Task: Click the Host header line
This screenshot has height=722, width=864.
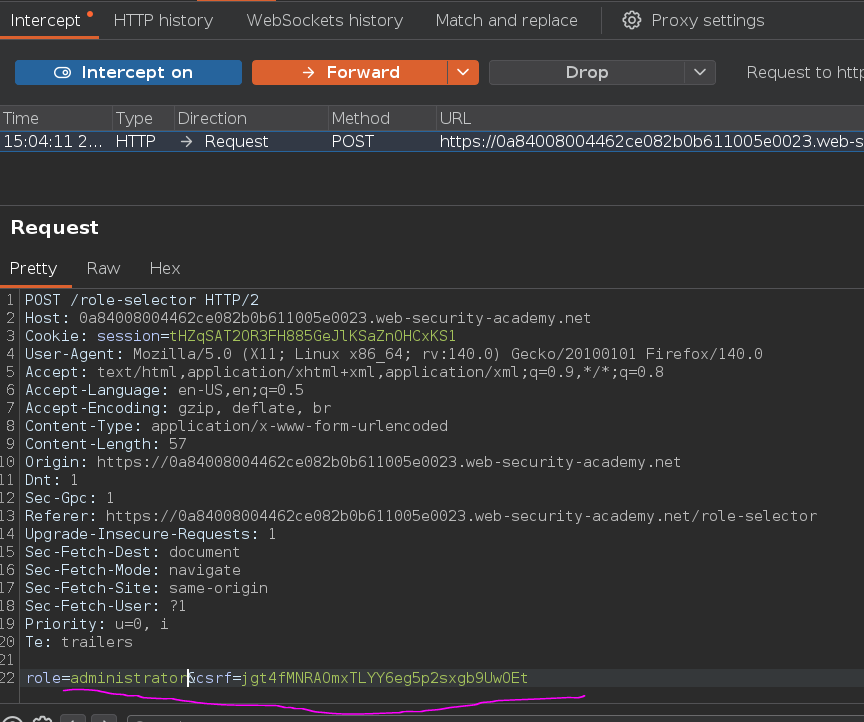Action: point(307,318)
